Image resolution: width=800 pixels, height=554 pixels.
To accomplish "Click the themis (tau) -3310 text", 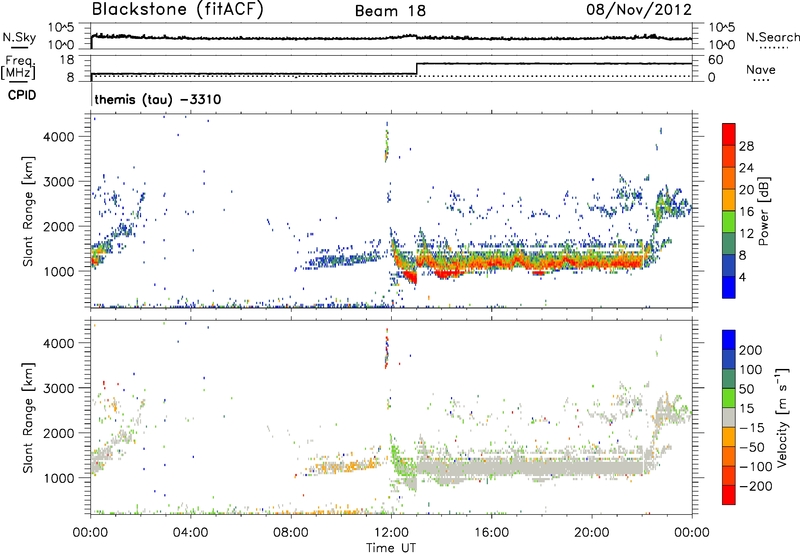I will point(158,99).
